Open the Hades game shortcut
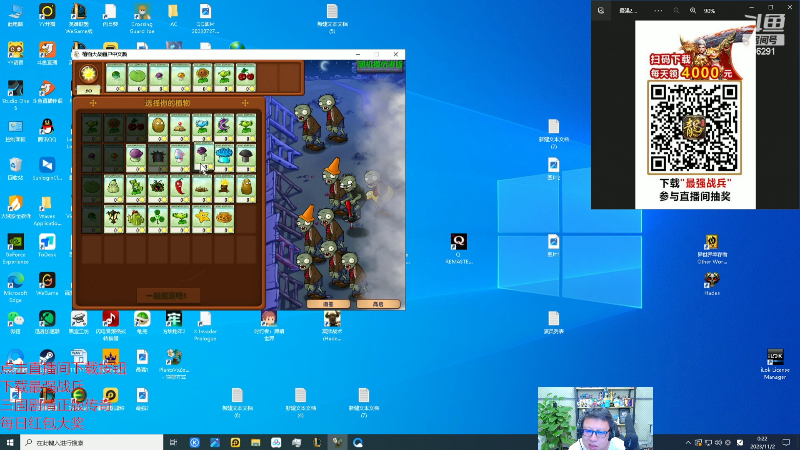 (712, 284)
